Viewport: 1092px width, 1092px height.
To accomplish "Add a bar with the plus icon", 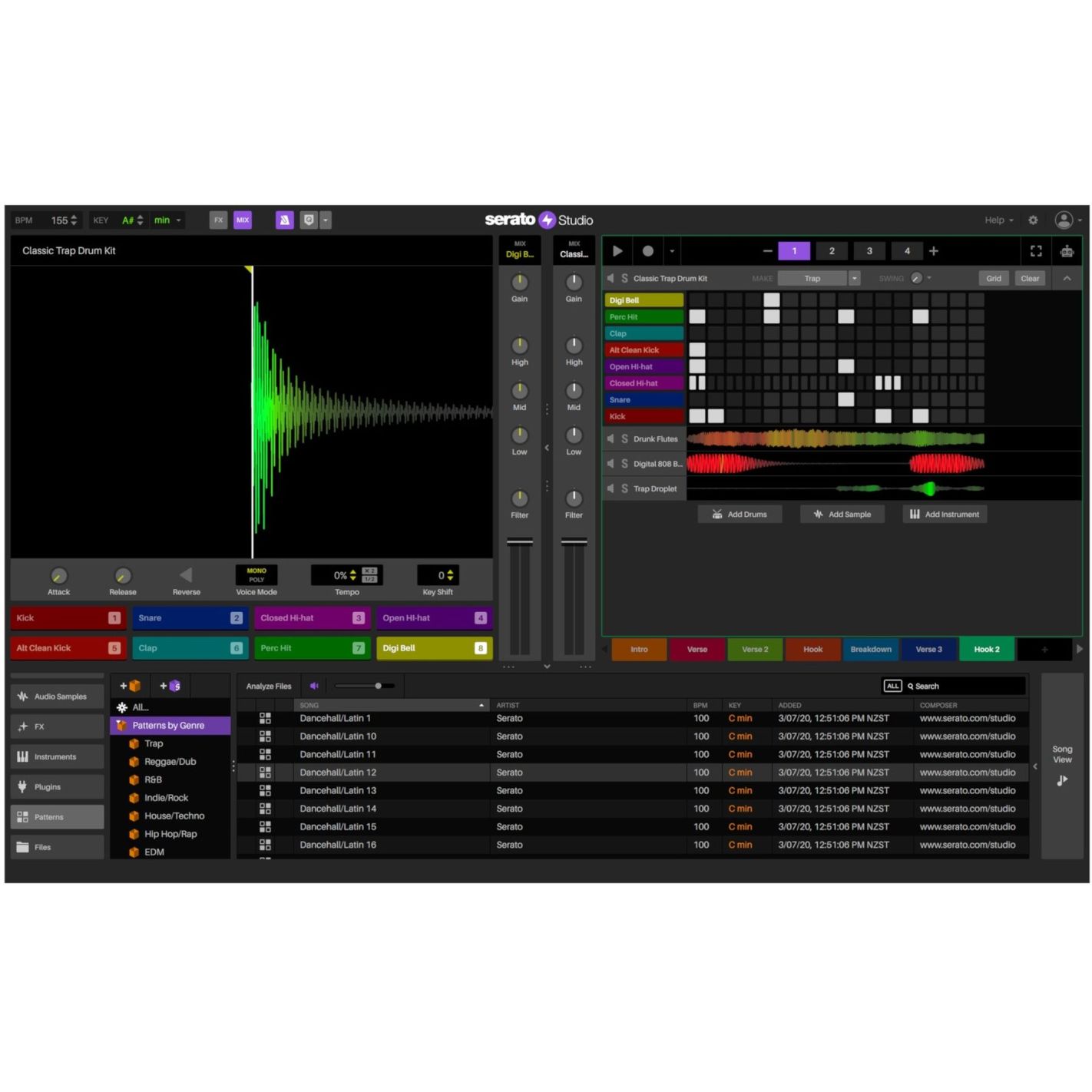I will coord(934,251).
